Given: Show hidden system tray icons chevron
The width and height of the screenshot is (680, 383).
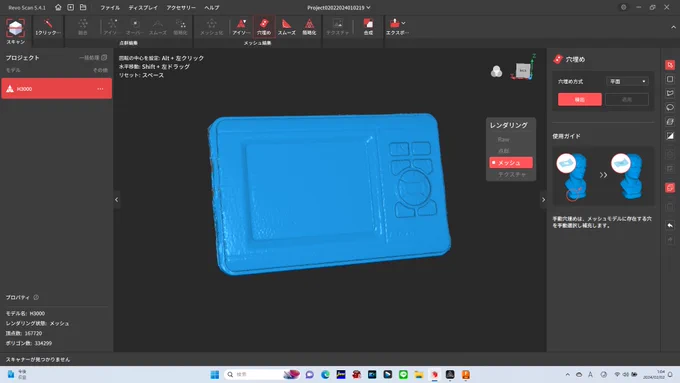Looking at the screenshot, I should click(x=567, y=375).
